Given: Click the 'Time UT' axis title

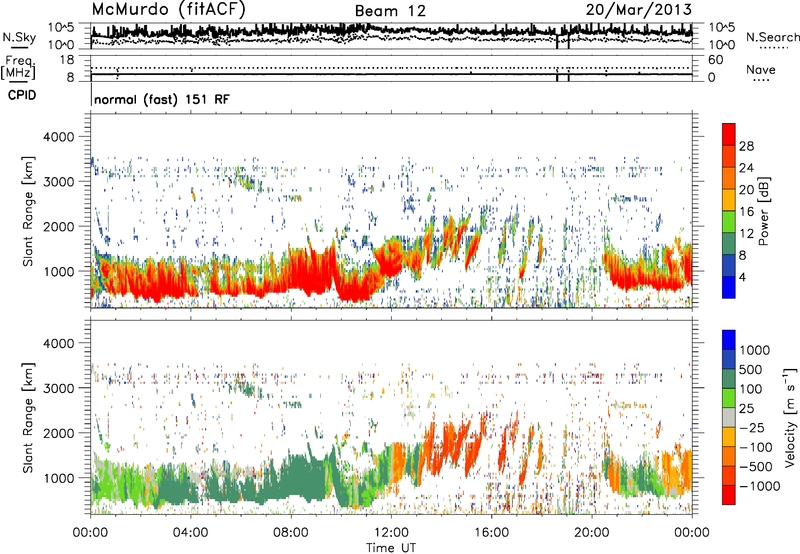Looking at the screenshot, I should (x=391, y=548).
